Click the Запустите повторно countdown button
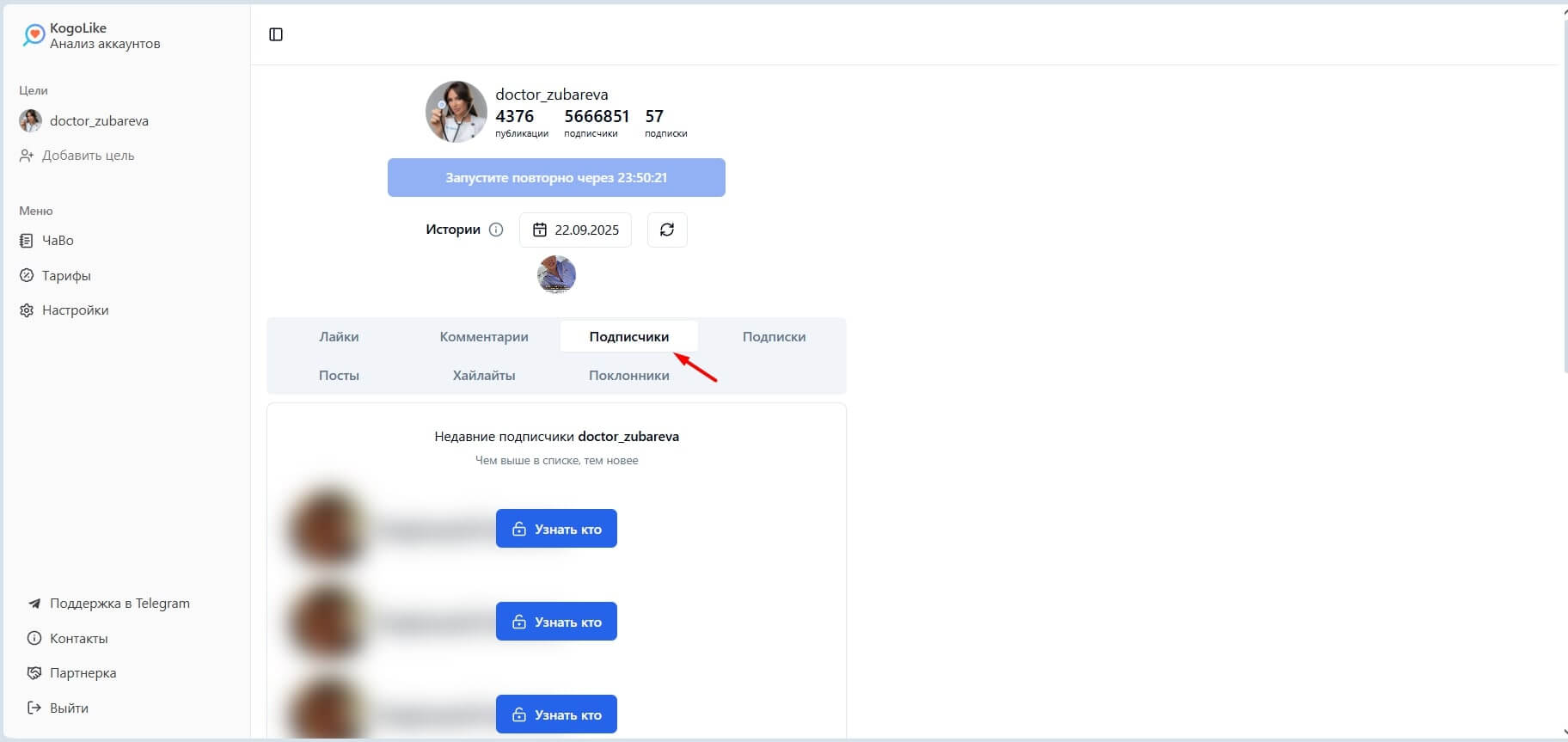 pos(556,177)
